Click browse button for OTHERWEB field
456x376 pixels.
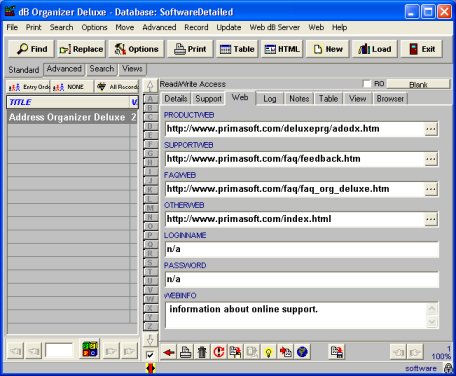point(431,219)
